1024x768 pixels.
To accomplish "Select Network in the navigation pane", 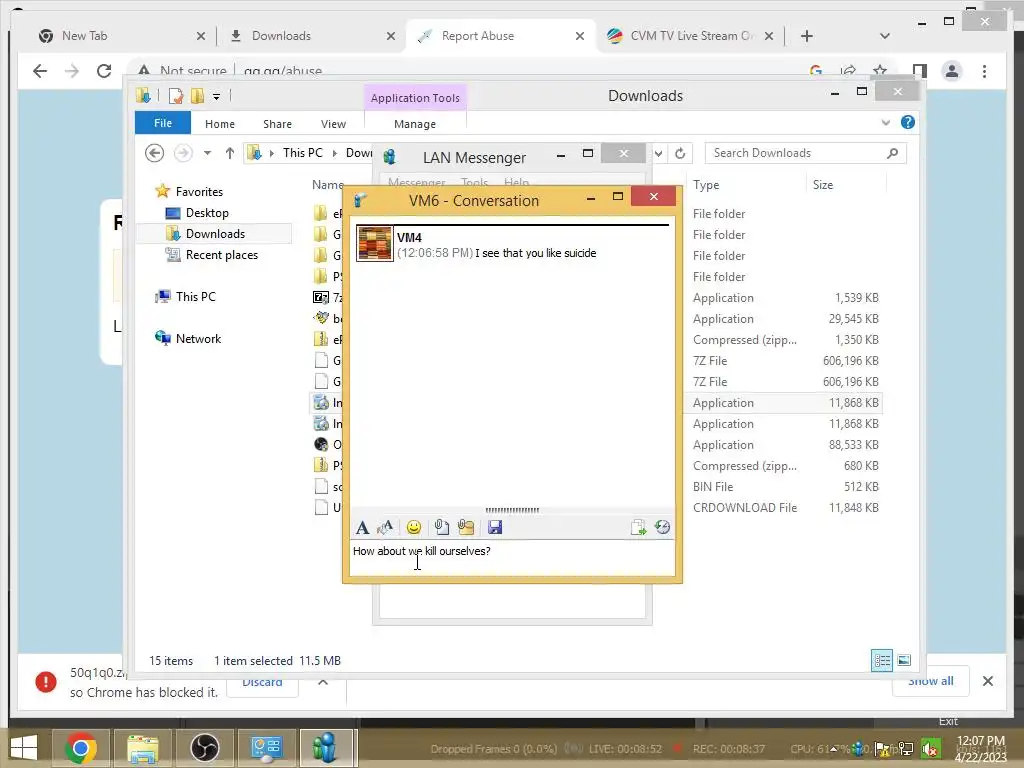I will tap(198, 338).
